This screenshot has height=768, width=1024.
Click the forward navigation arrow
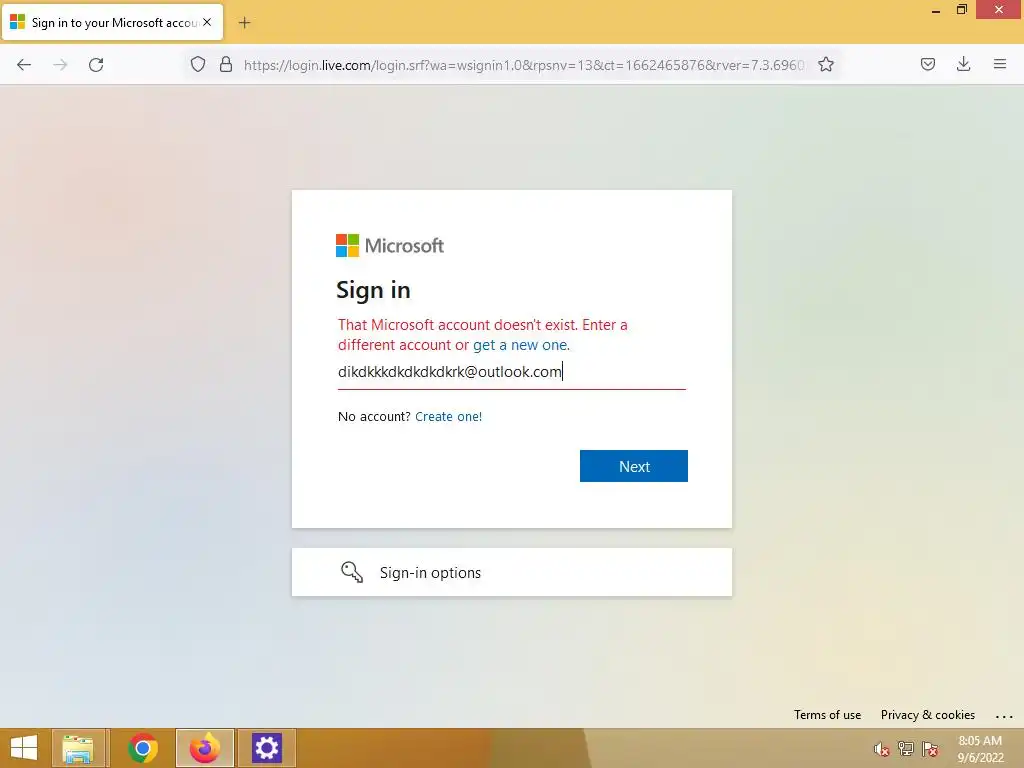(60, 65)
